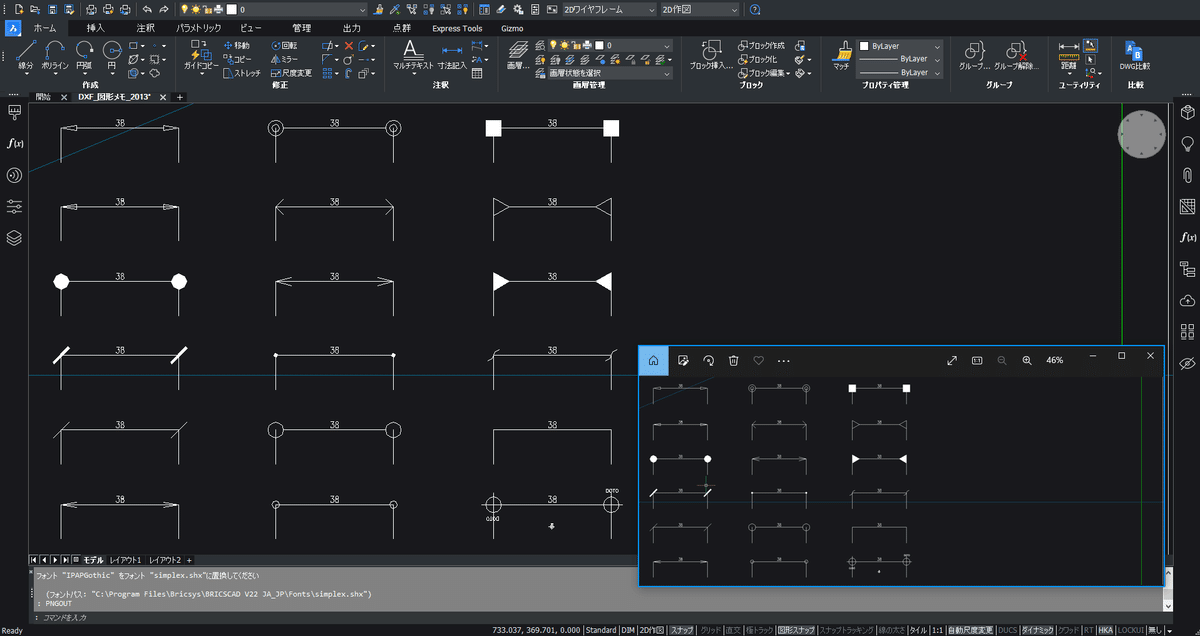Select the Circle (円) tool
Image resolution: width=1200 pixels, height=636 pixels.
[112, 55]
